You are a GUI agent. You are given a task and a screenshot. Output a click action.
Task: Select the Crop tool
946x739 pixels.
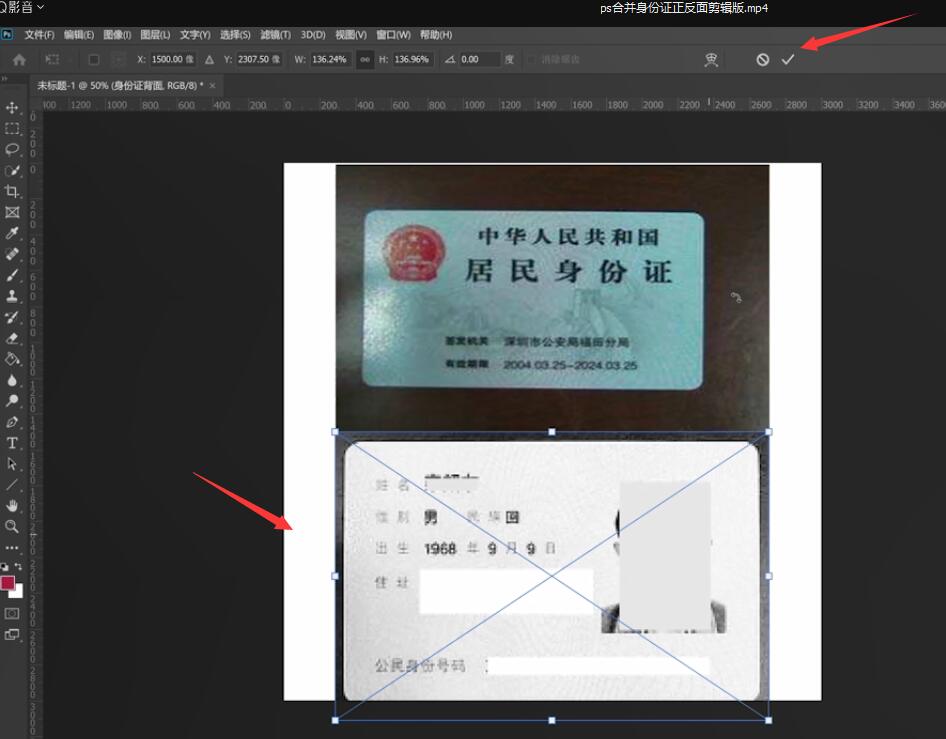coord(11,192)
